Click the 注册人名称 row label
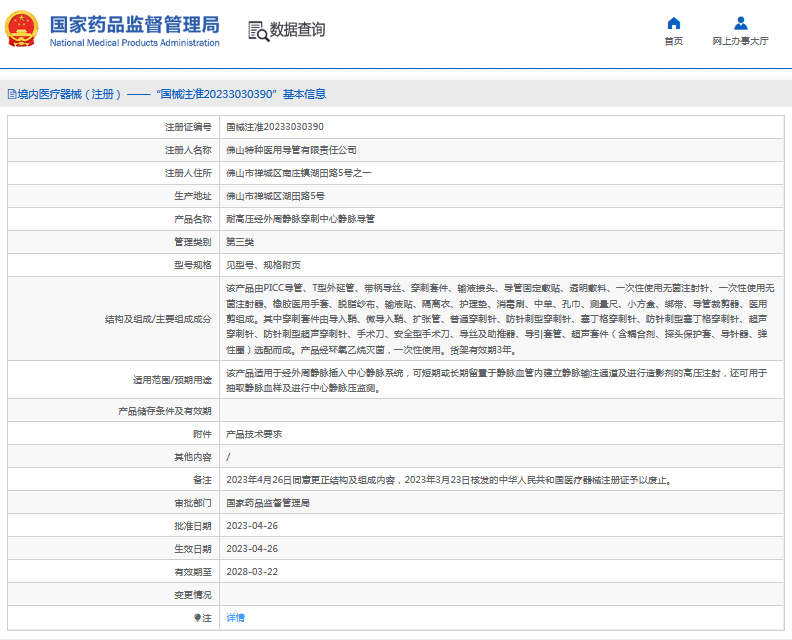Viewport: 792px width, 640px height. [x=188, y=150]
